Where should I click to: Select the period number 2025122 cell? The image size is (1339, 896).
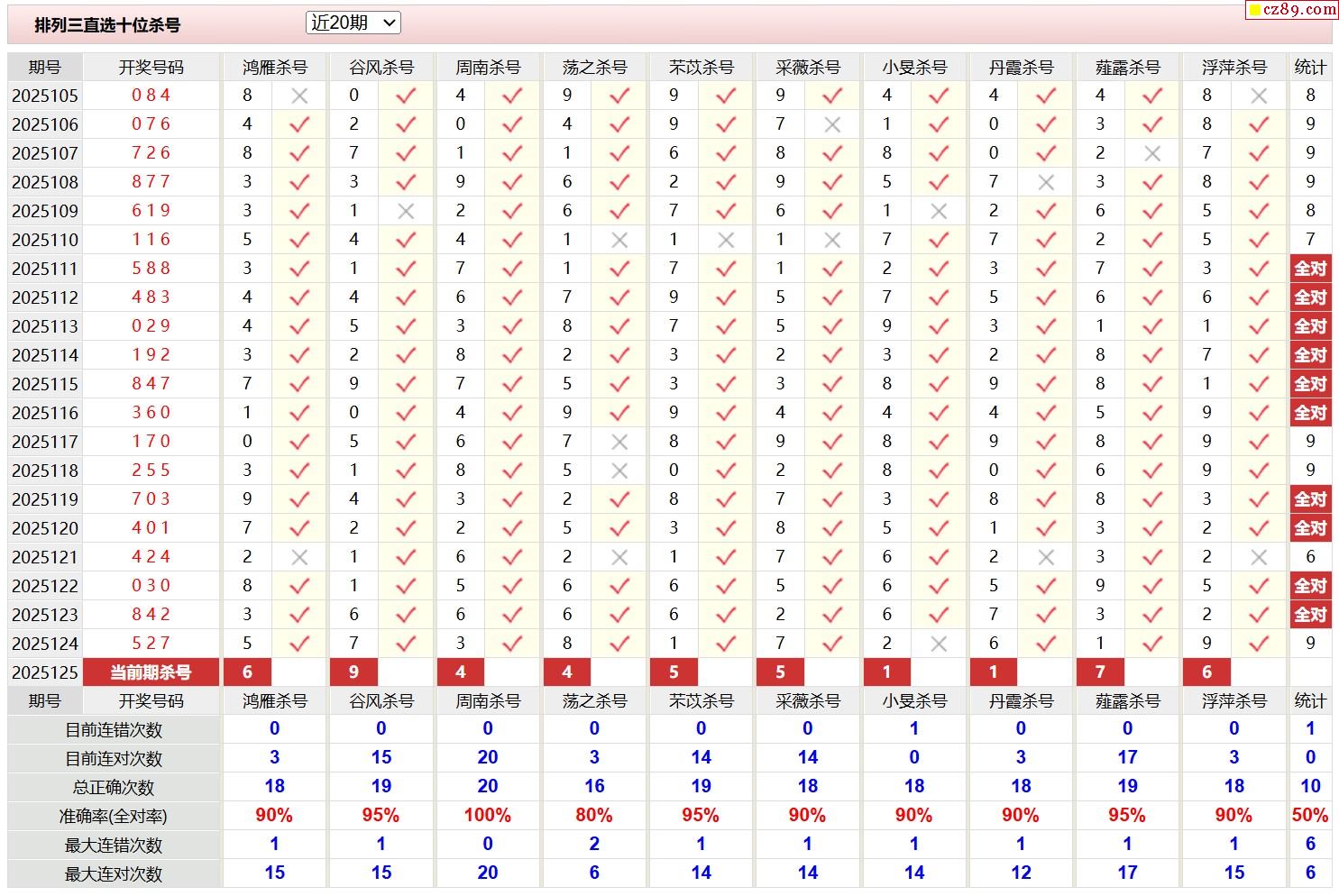45,586
